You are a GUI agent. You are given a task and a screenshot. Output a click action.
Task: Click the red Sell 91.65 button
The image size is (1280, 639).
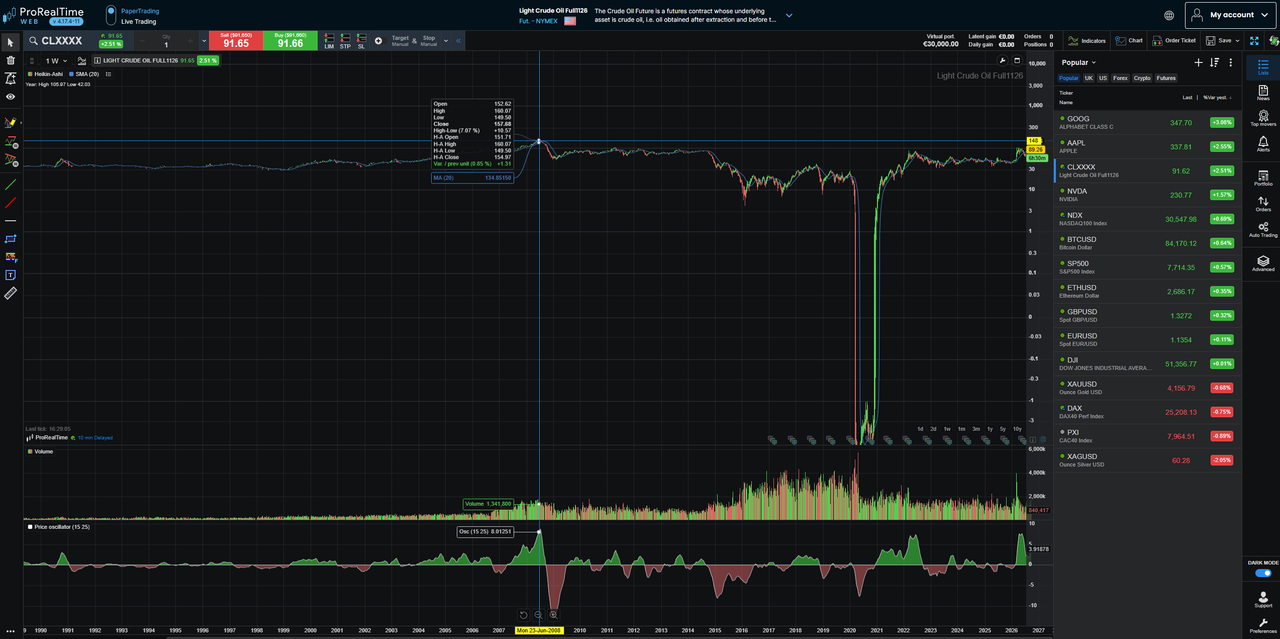(x=235, y=41)
